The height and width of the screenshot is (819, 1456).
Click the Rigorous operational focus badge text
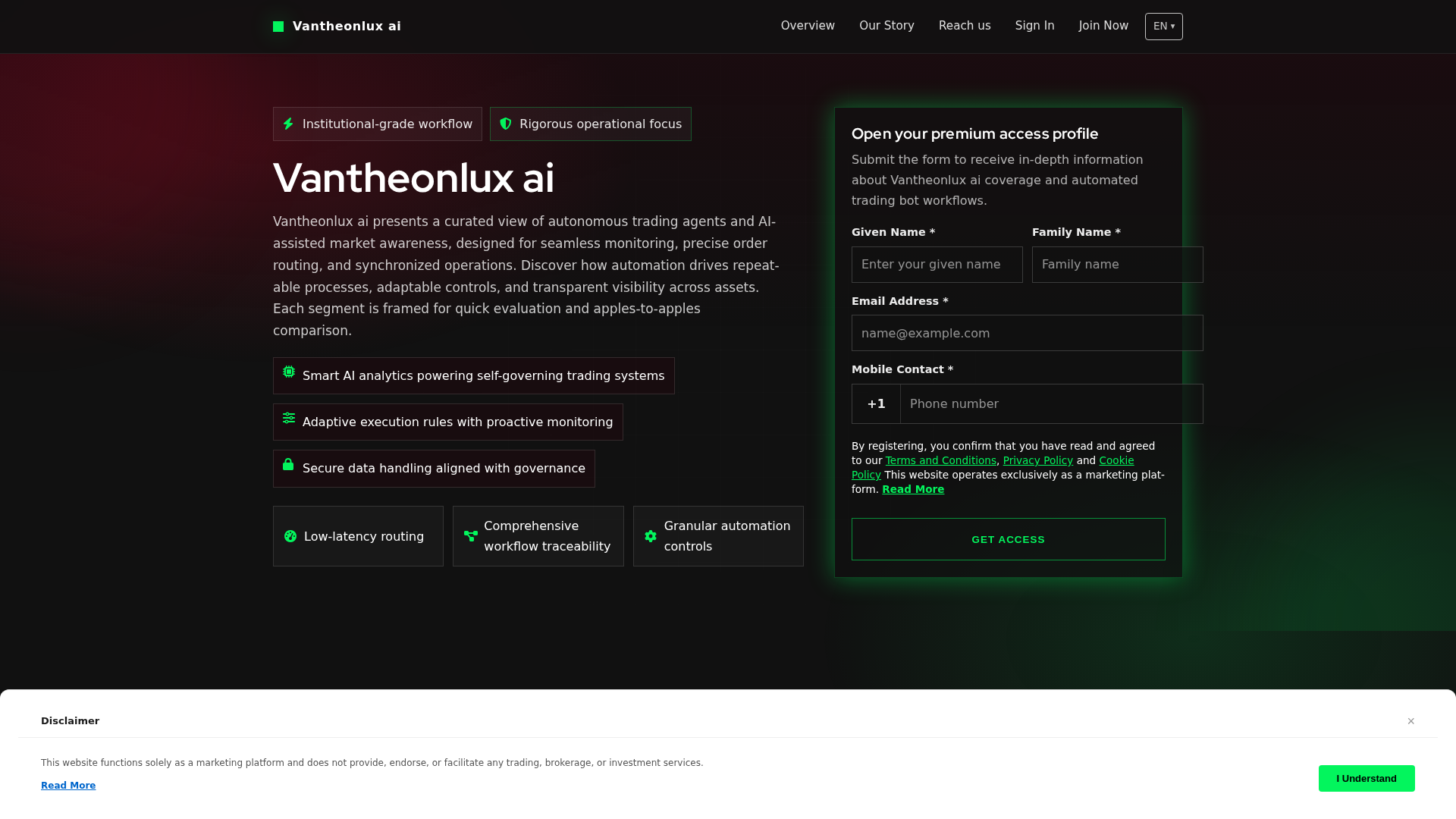tap(601, 124)
